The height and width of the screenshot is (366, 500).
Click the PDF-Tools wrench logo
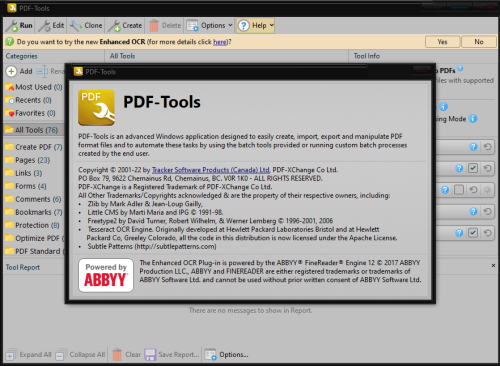(96, 108)
